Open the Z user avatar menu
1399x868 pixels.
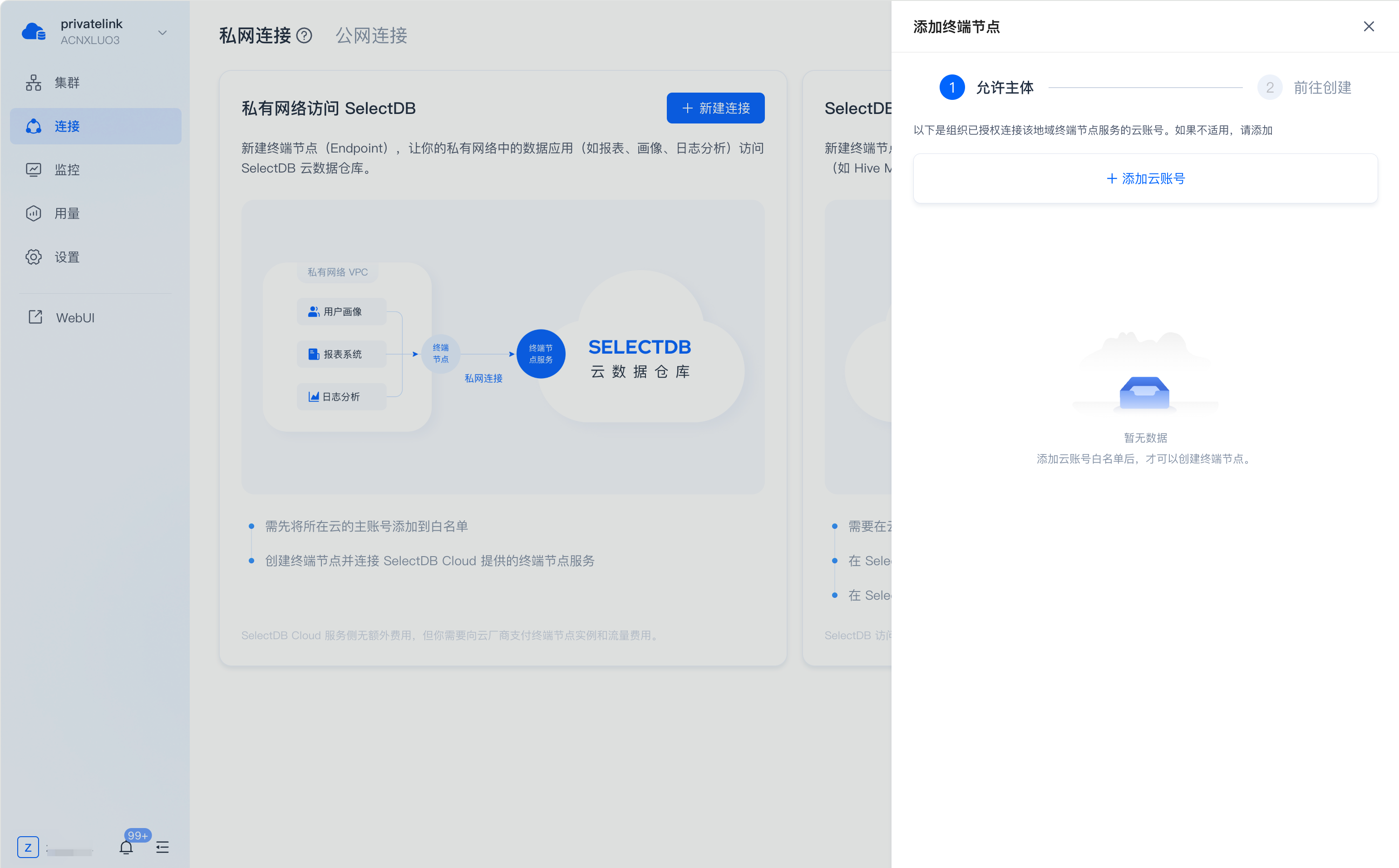[x=28, y=847]
